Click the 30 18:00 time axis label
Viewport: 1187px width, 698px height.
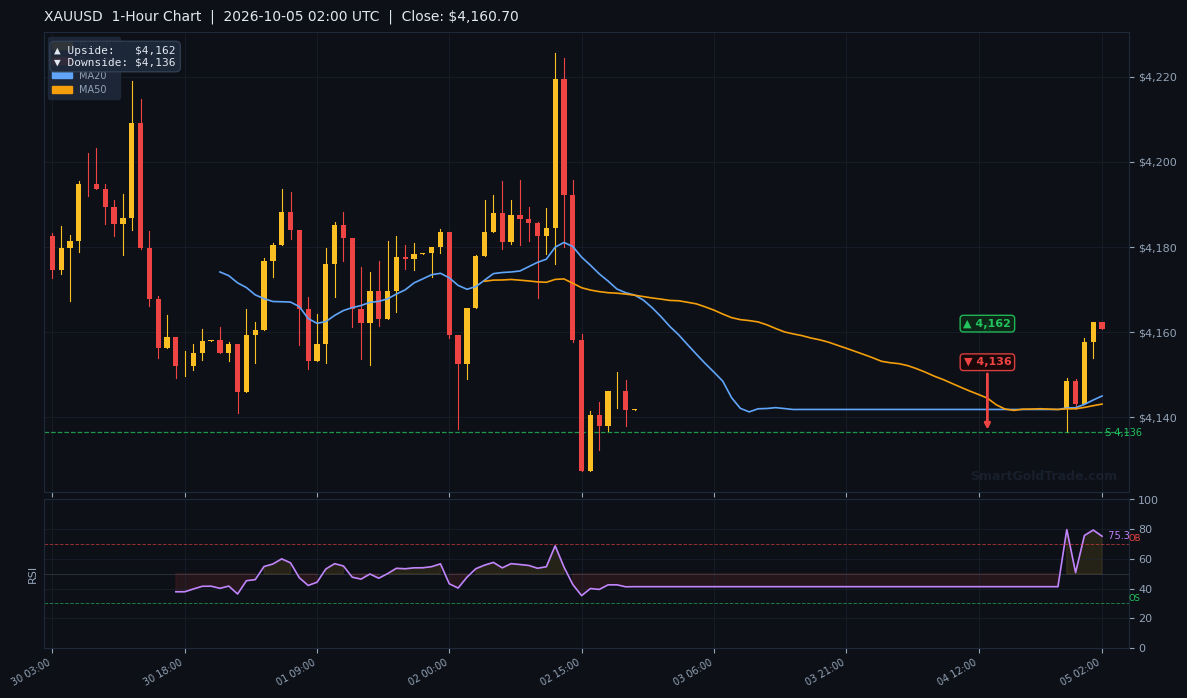tap(164, 672)
